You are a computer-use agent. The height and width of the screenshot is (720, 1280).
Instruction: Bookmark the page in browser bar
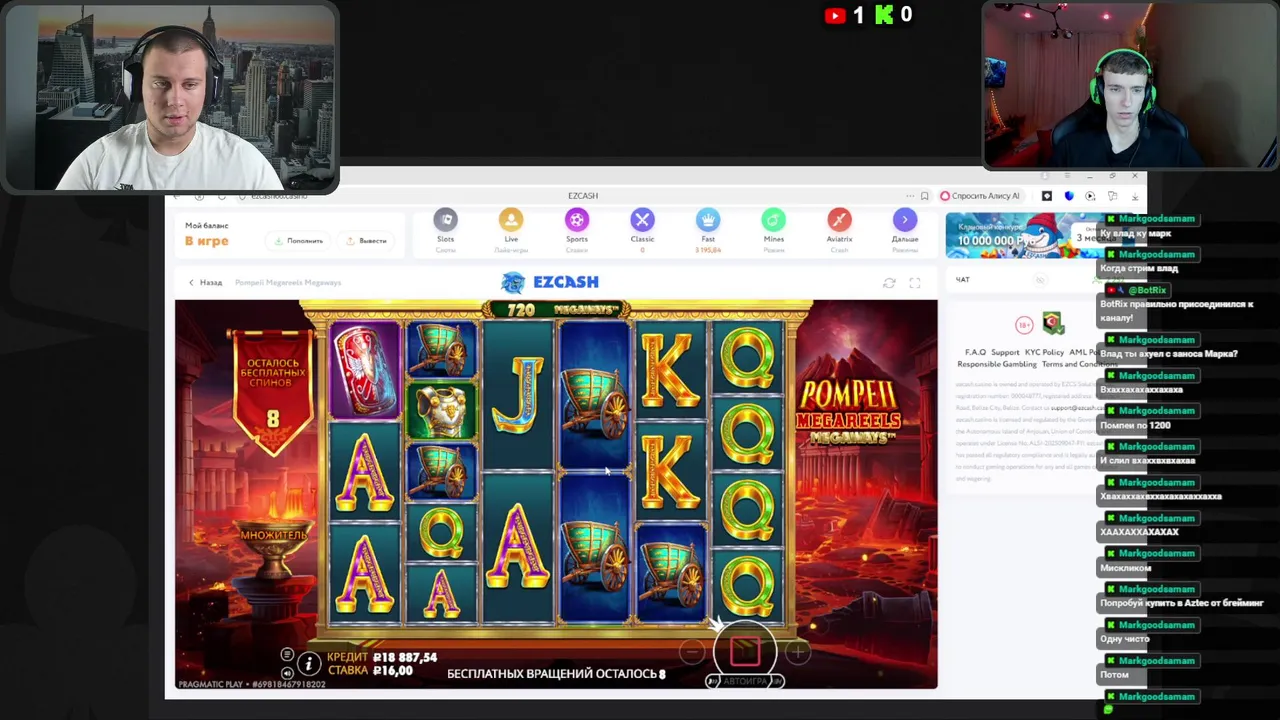[x=924, y=196]
